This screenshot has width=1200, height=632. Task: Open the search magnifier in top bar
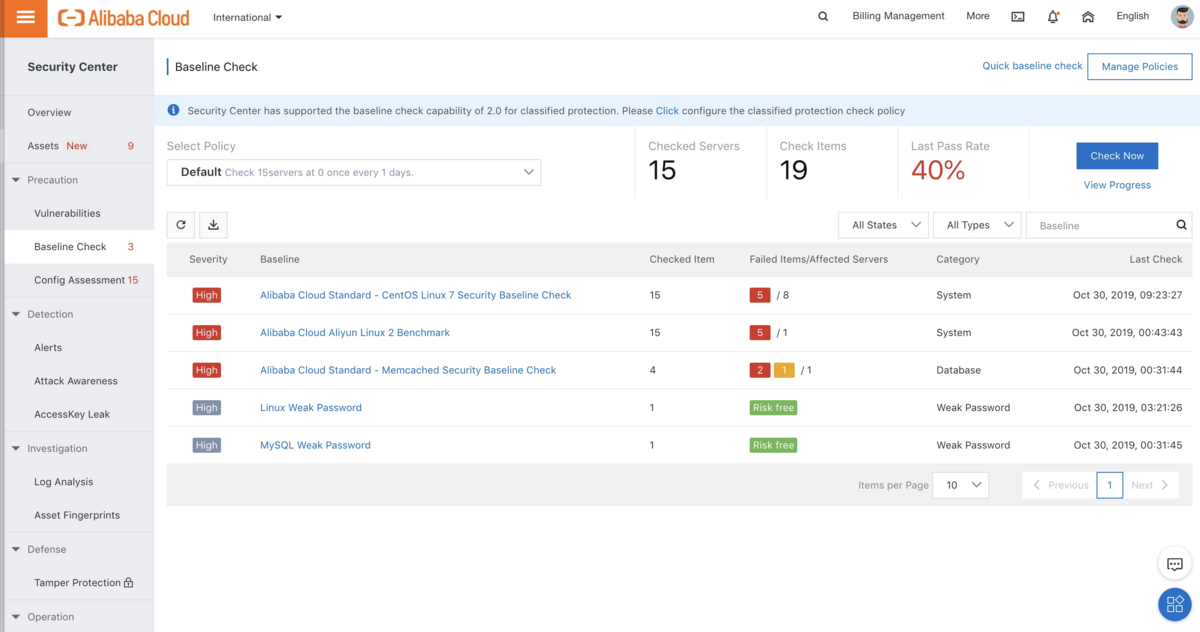(x=822, y=16)
